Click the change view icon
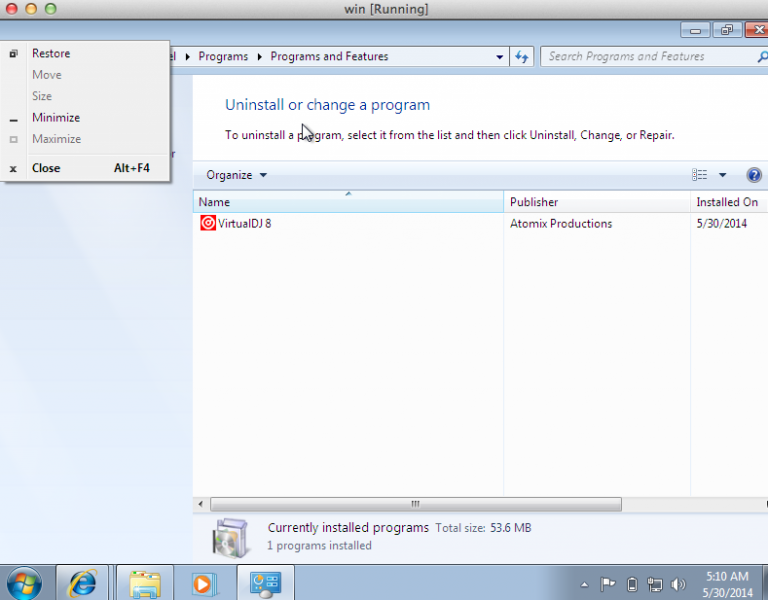Image resolution: width=768 pixels, height=600 pixels. coord(699,175)
